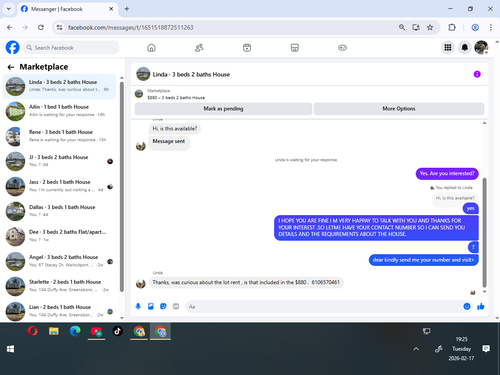Click the Aa message input field
Viewport: 500px width, 375px height.
tap(323, 306)
